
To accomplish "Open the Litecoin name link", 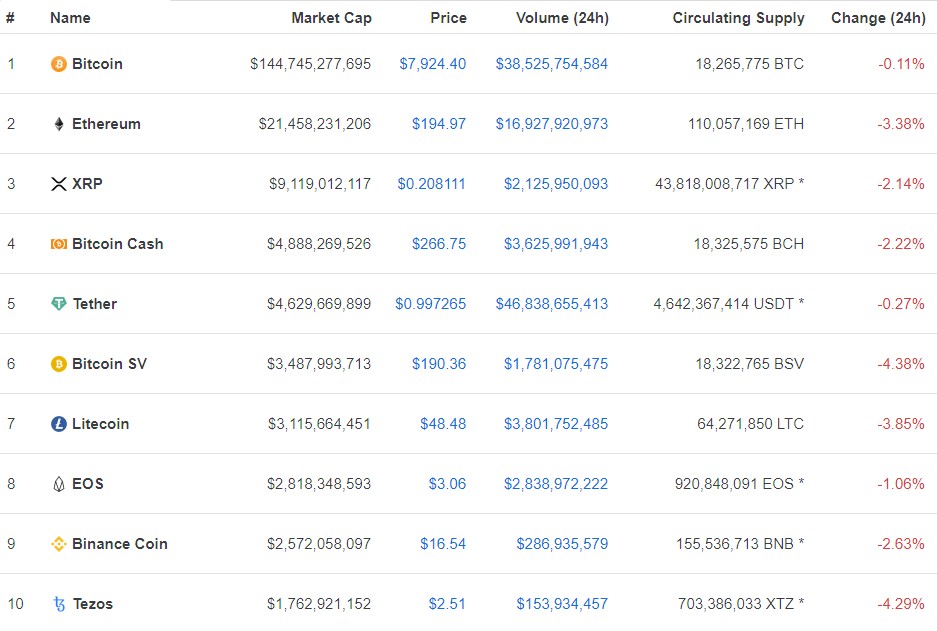I will point(100,424).
